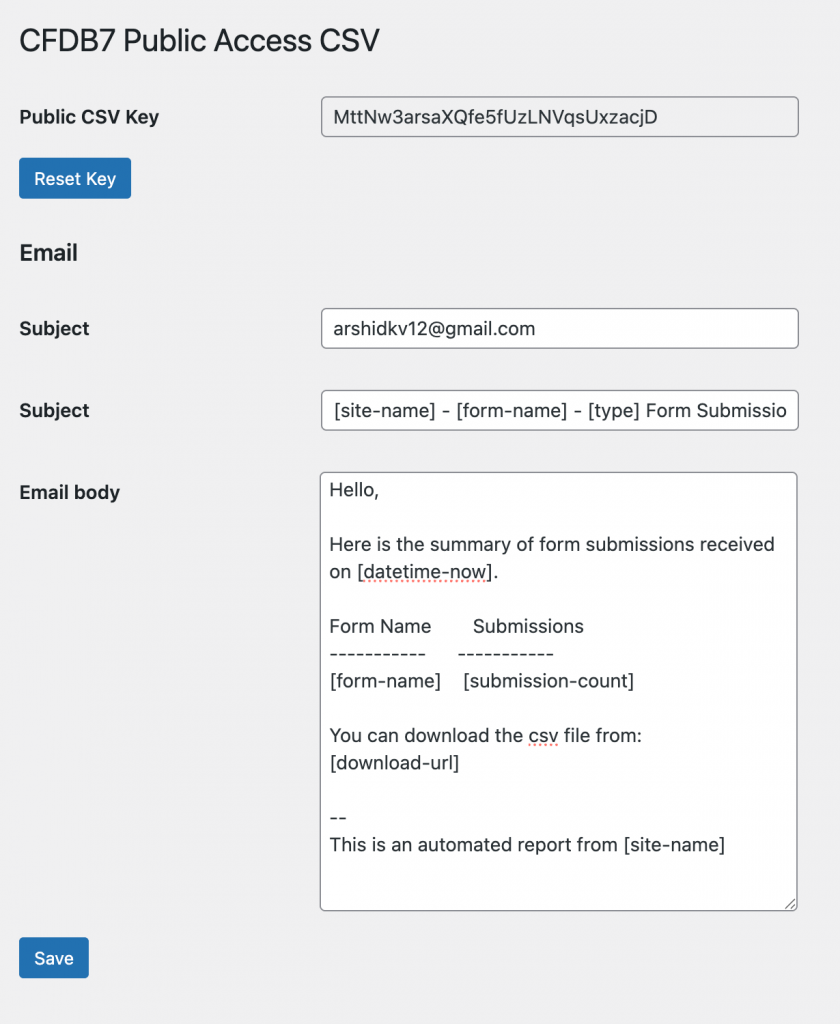The image size is (840, 1024).
Task: Place cursor on [datetime-now] in email body
Action: tap(426, 573)
